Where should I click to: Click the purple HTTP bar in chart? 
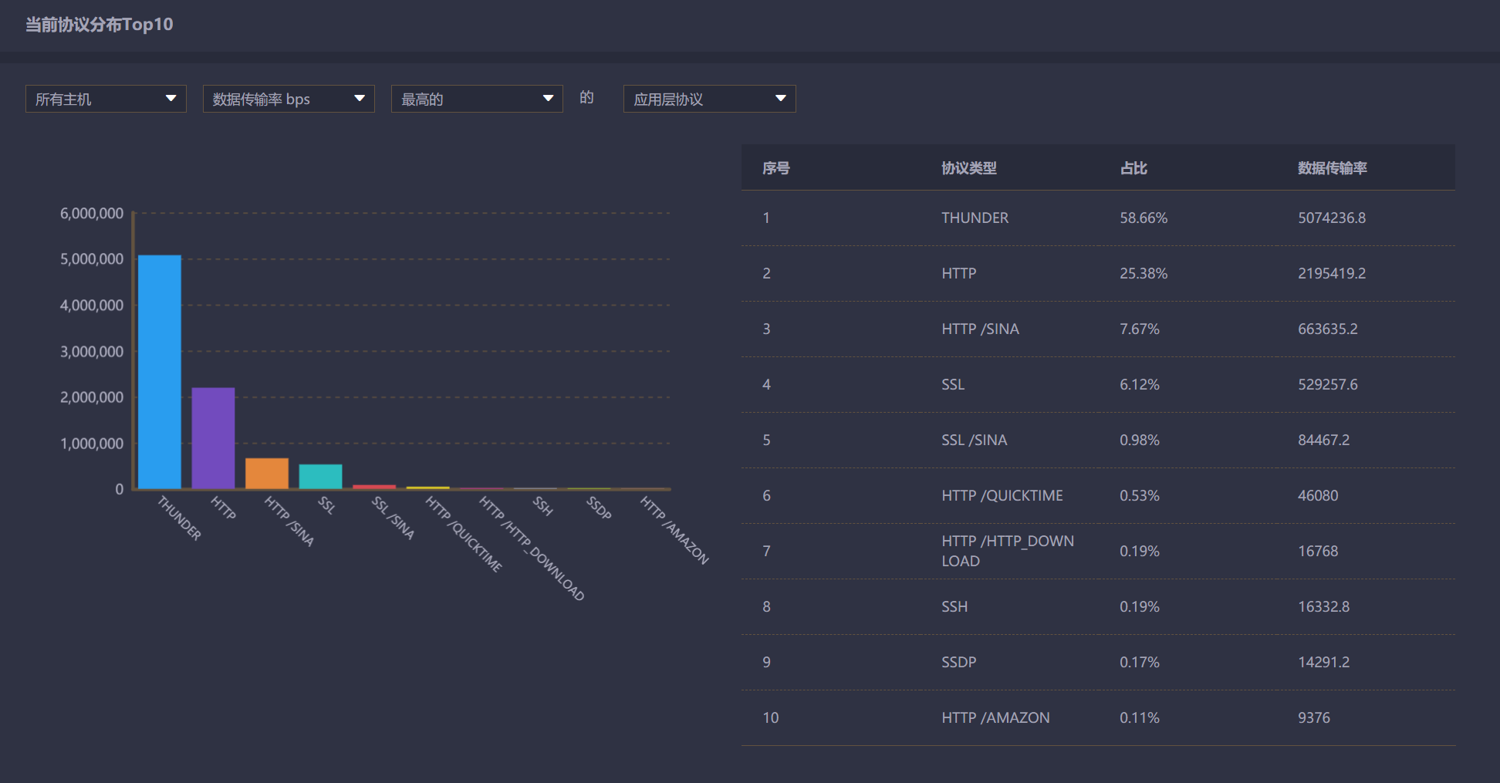[213, 438]
